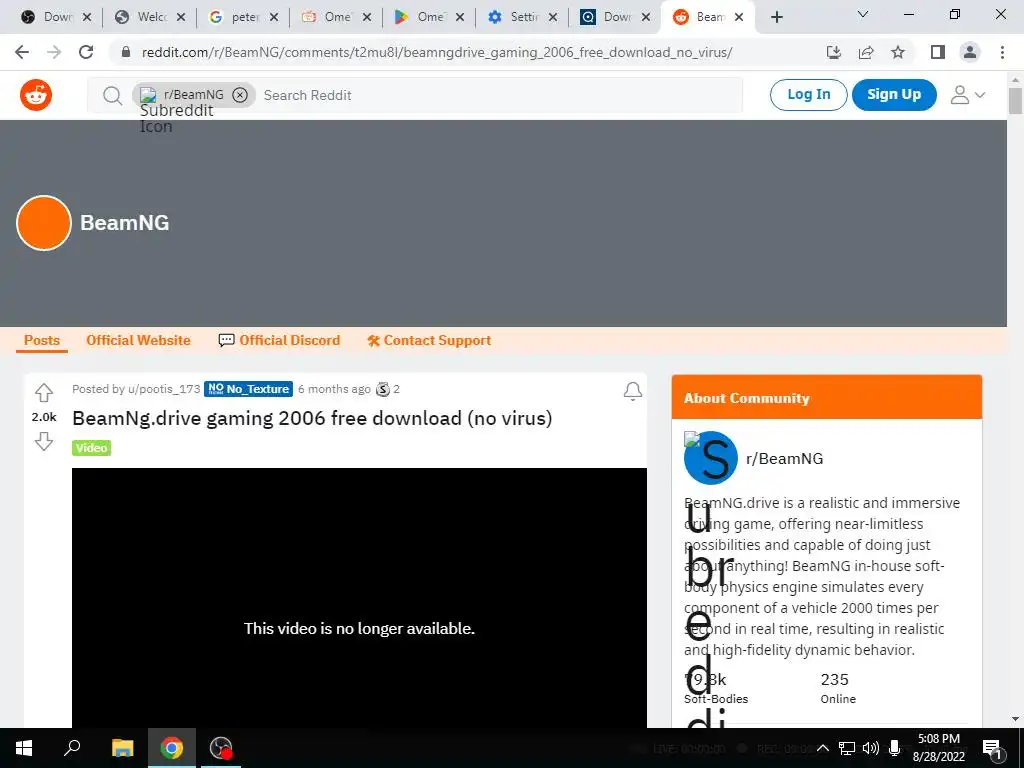The width and height of the screenshot is (1024, 768).
Task: Open a new browser tab with plus
Action: point(776,17)
